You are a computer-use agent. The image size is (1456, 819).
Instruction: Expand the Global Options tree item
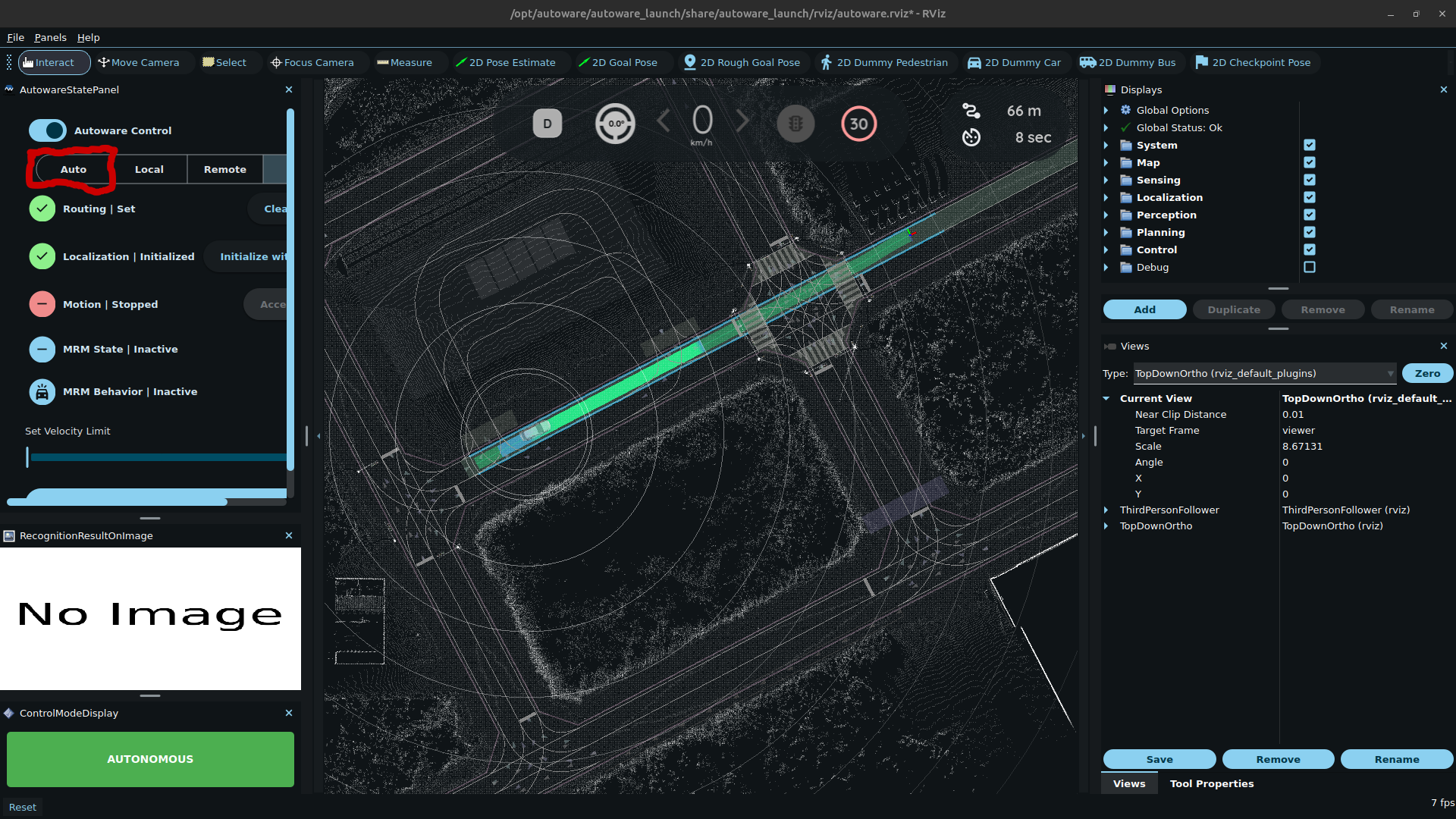(x=1106, y=110)
